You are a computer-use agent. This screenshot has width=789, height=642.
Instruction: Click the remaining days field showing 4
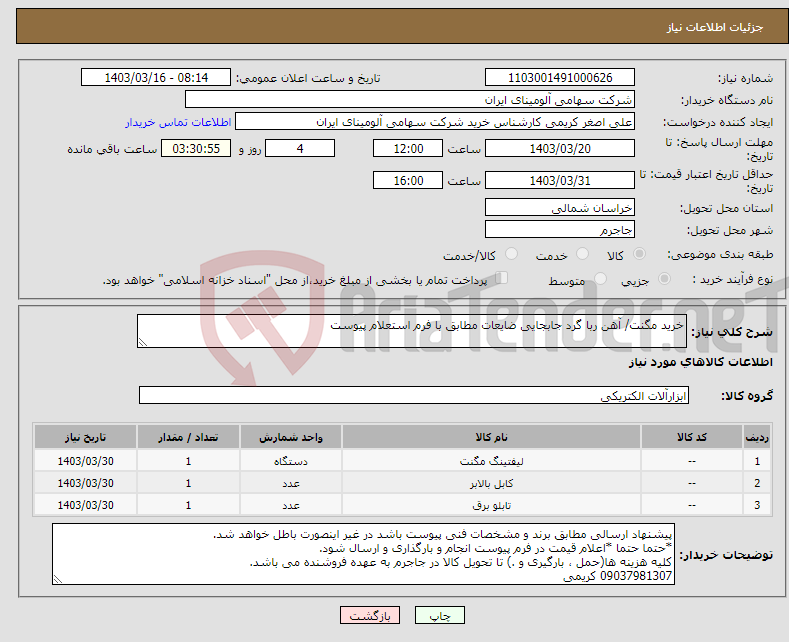click(300, 148)
